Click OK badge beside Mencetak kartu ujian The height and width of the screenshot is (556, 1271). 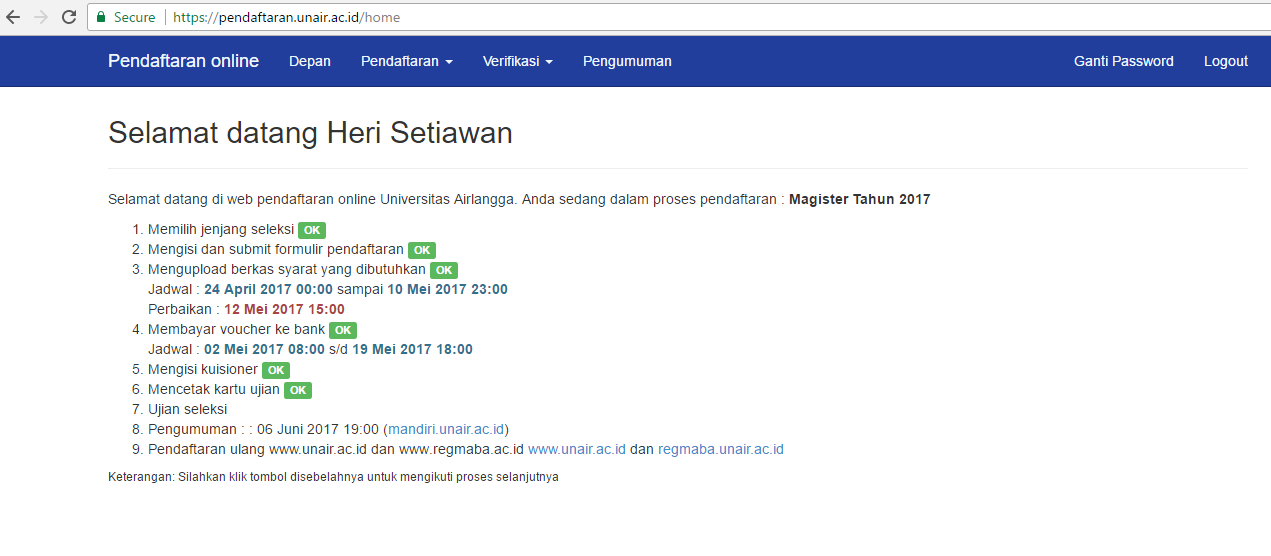tap(298, 390)
